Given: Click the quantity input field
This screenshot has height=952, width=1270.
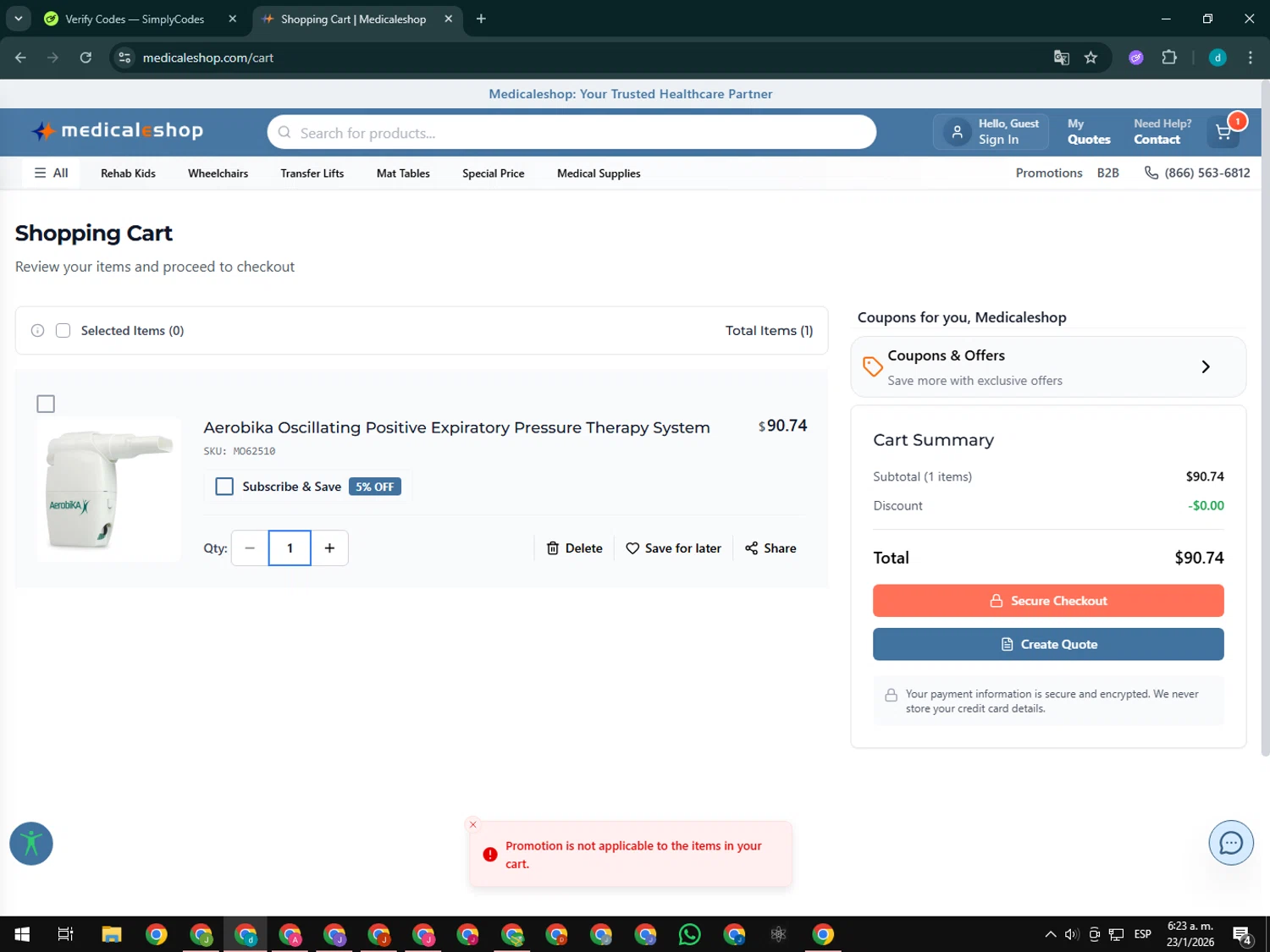Looking at the screenshot, I should pyautogui.click(x=290, y=548).
